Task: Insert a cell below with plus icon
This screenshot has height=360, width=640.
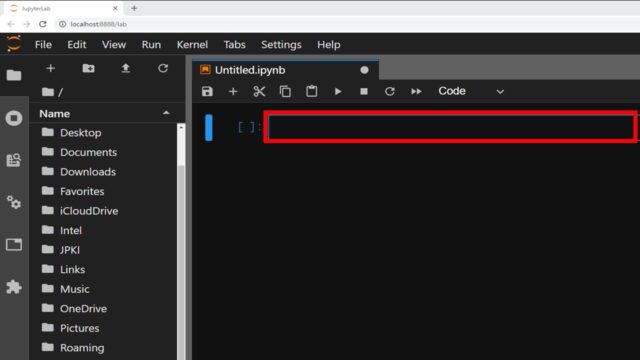Action: click(233, 91)
